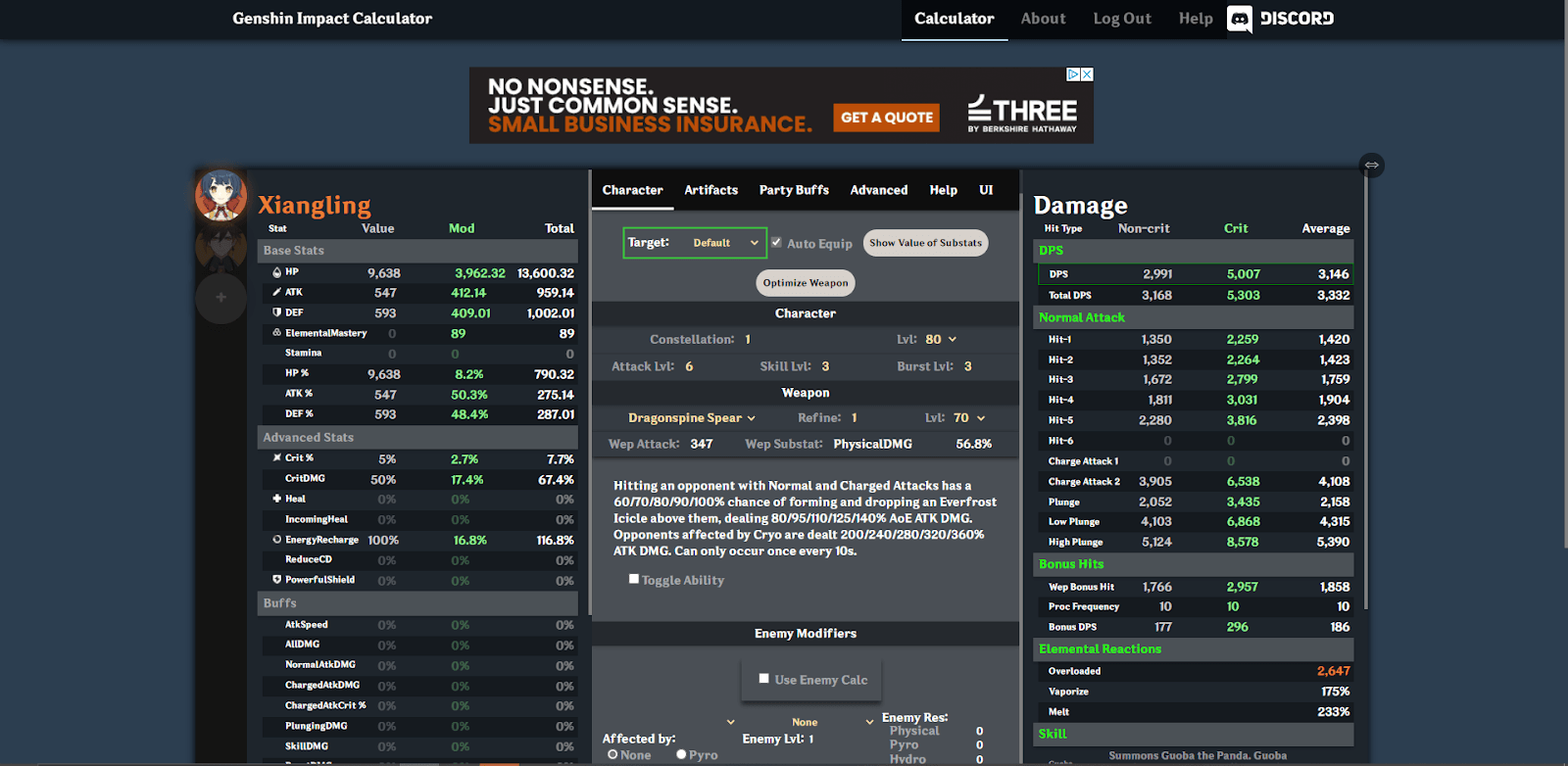Click the horizontal resize arrows icon

point(1372,166)
